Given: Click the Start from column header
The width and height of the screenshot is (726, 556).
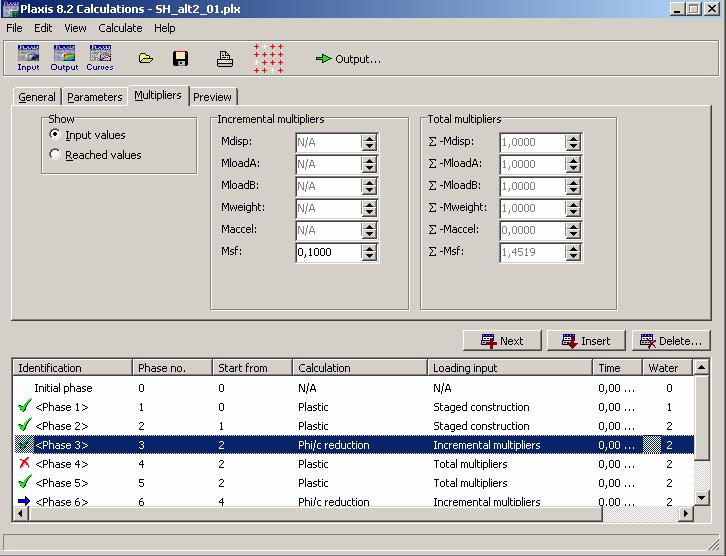Looking at the screenshot, I should tap(252, 368).
